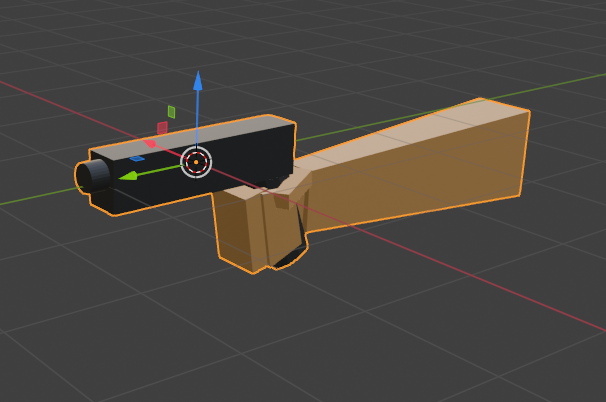Click the green plane handle of the gizmo

click(x=172, y=112)
